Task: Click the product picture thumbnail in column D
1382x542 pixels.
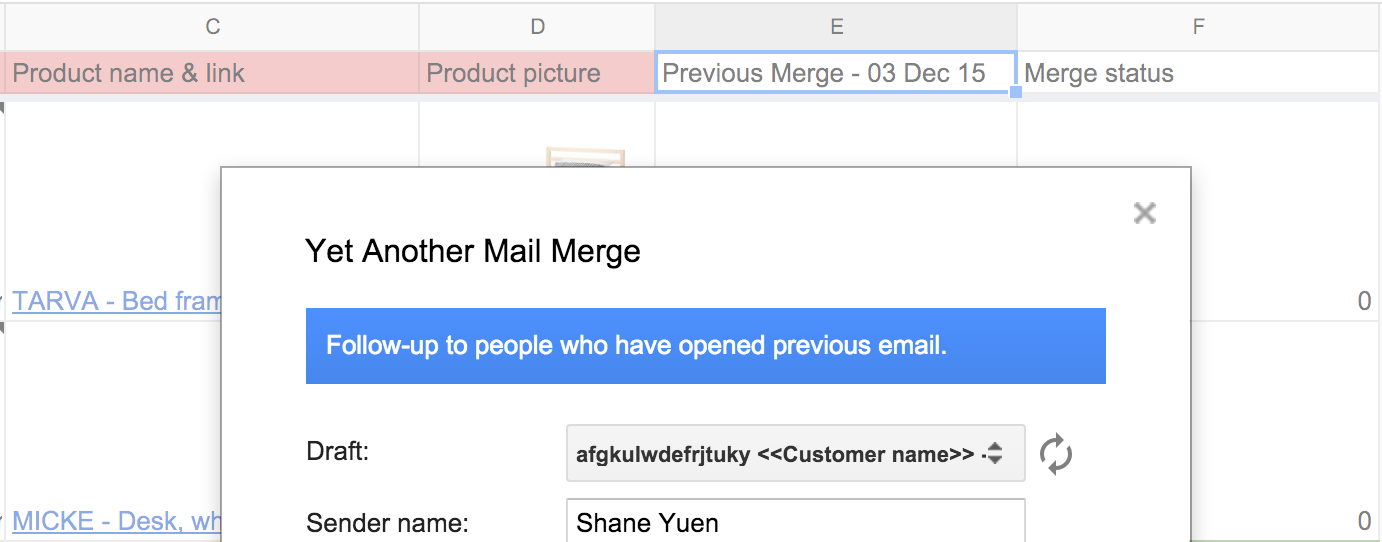Action: [x=586, y=157]
